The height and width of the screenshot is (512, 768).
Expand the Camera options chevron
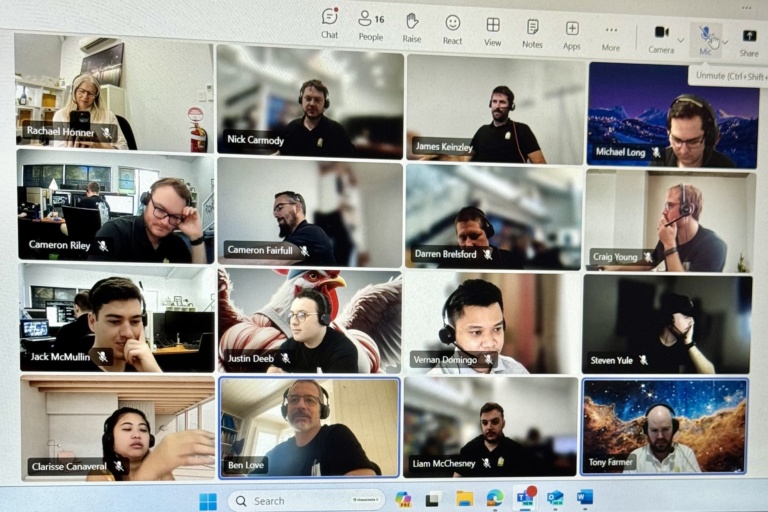(681, 40)
